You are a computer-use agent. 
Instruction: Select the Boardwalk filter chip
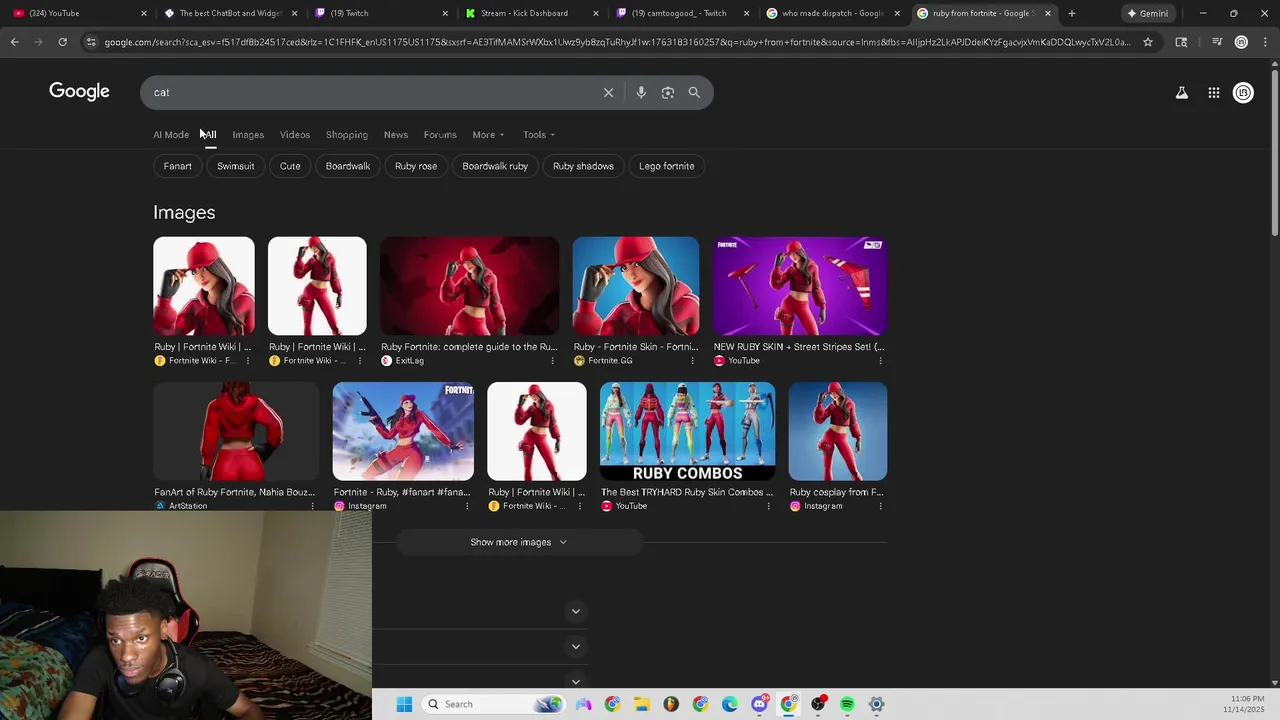(348, 166)
